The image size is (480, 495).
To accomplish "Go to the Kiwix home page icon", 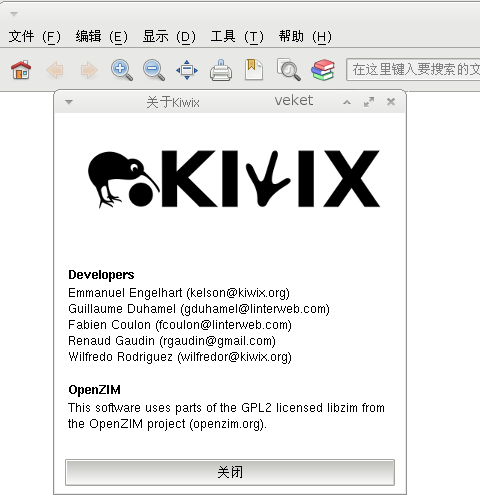I will 21,70.
